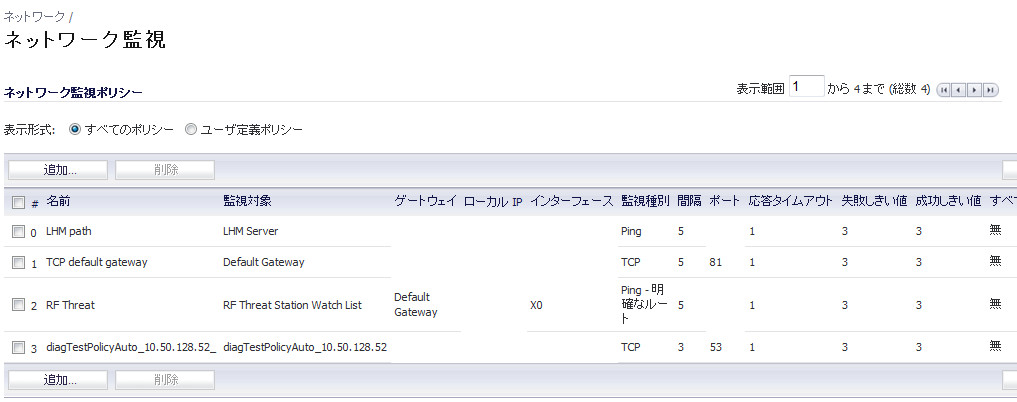This screenshot has height=402, width=1017.
Task: Click the bottom 削除 button
Action: 165,380
